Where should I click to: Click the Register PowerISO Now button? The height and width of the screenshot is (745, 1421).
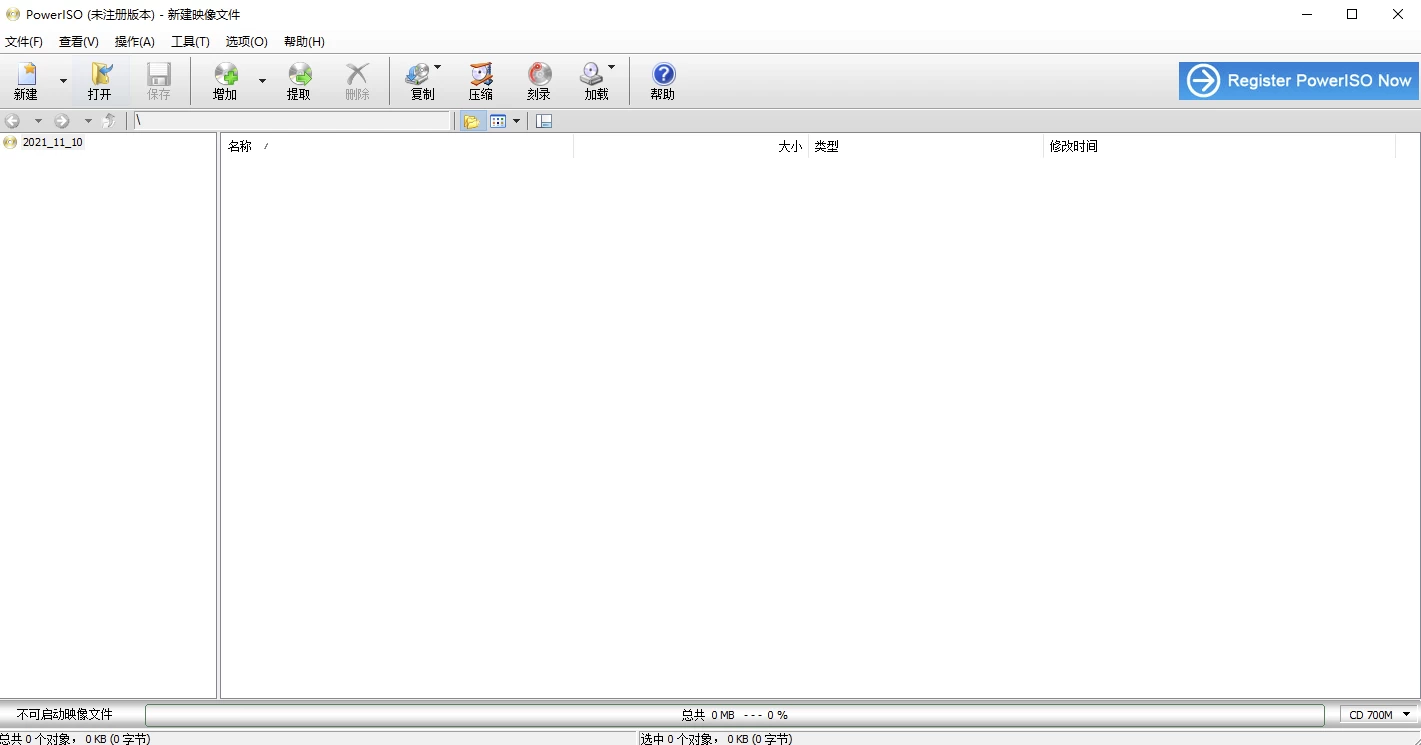(x=1298, y=81)
